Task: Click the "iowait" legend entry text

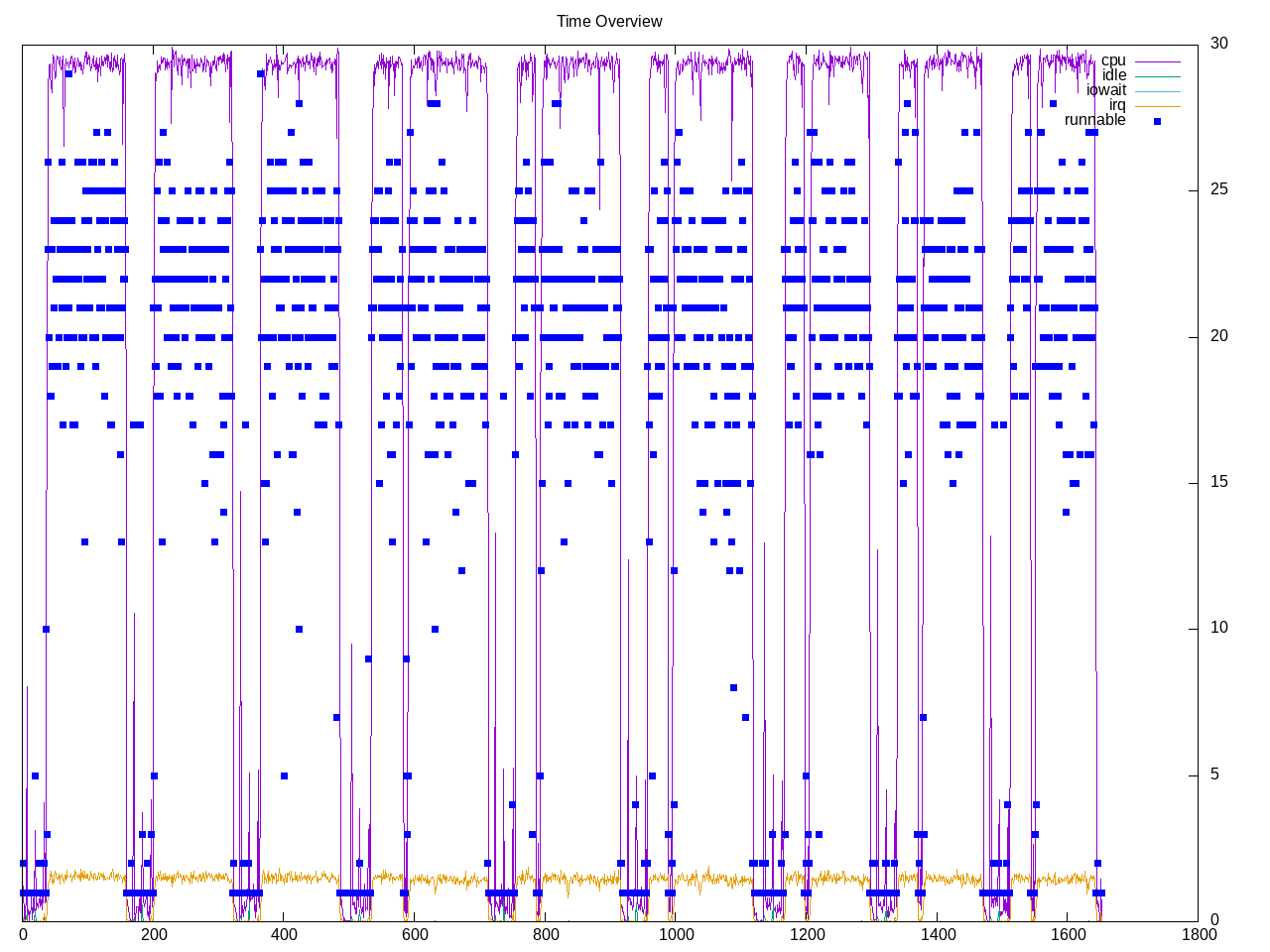Action: [1106, 90]
